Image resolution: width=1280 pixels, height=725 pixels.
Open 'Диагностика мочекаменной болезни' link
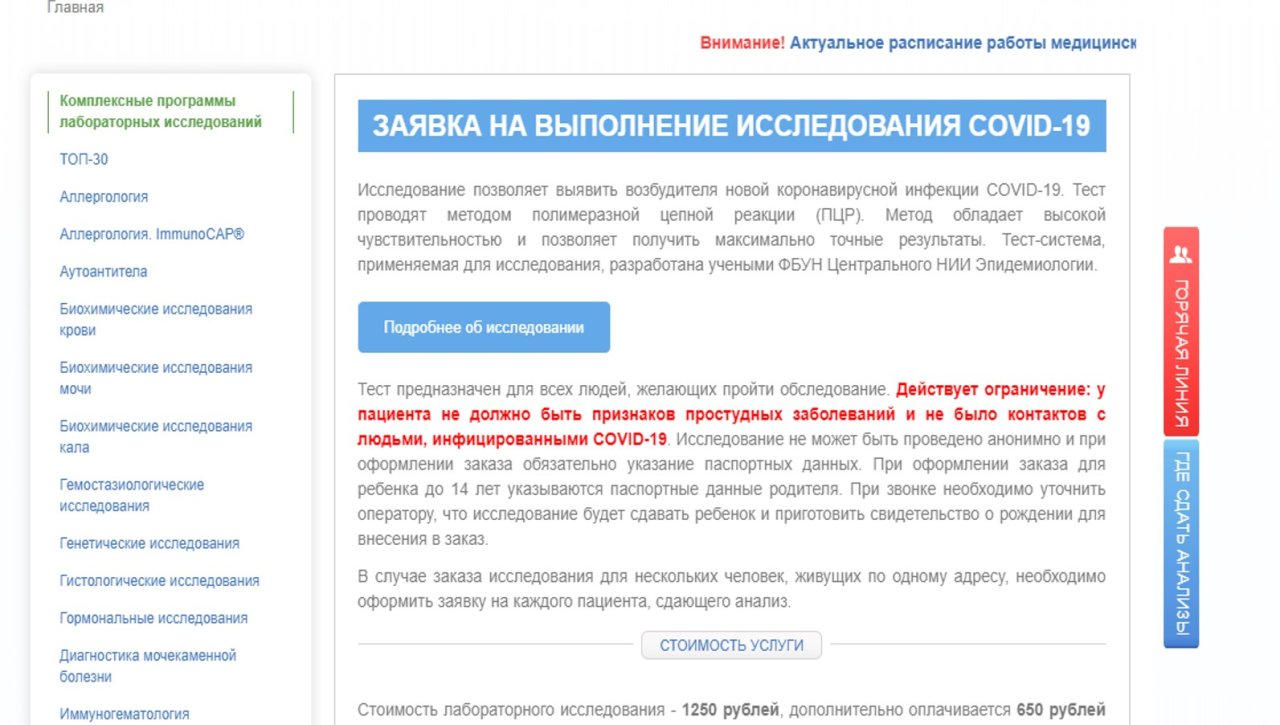(148, 666)
